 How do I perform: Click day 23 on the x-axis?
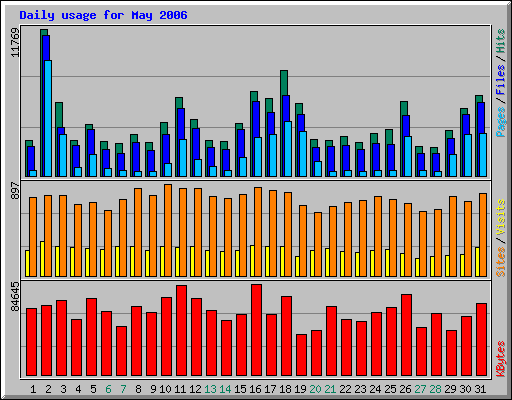[x=360, y=389]
